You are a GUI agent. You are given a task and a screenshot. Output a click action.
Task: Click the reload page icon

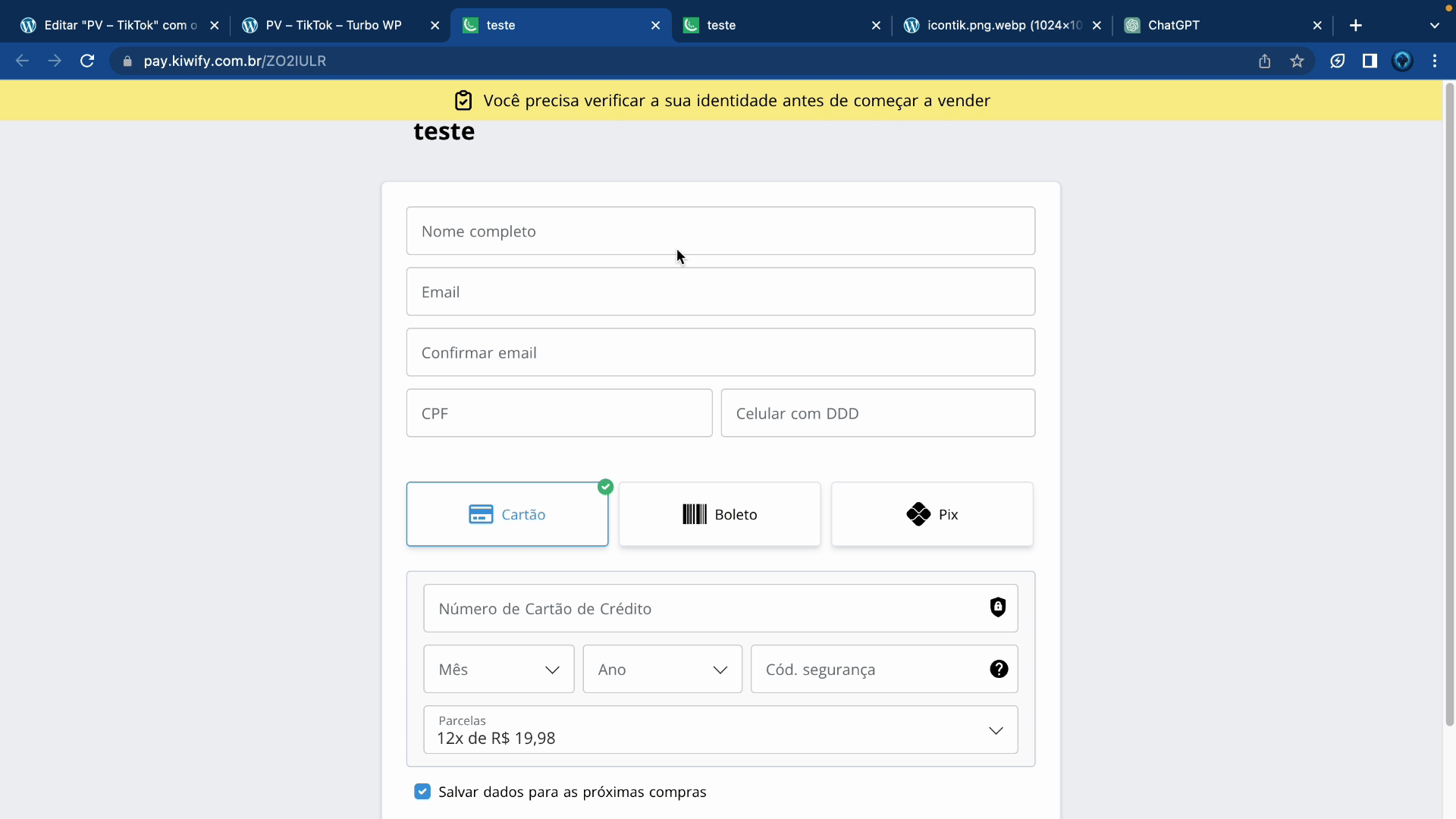pos(87,61)
